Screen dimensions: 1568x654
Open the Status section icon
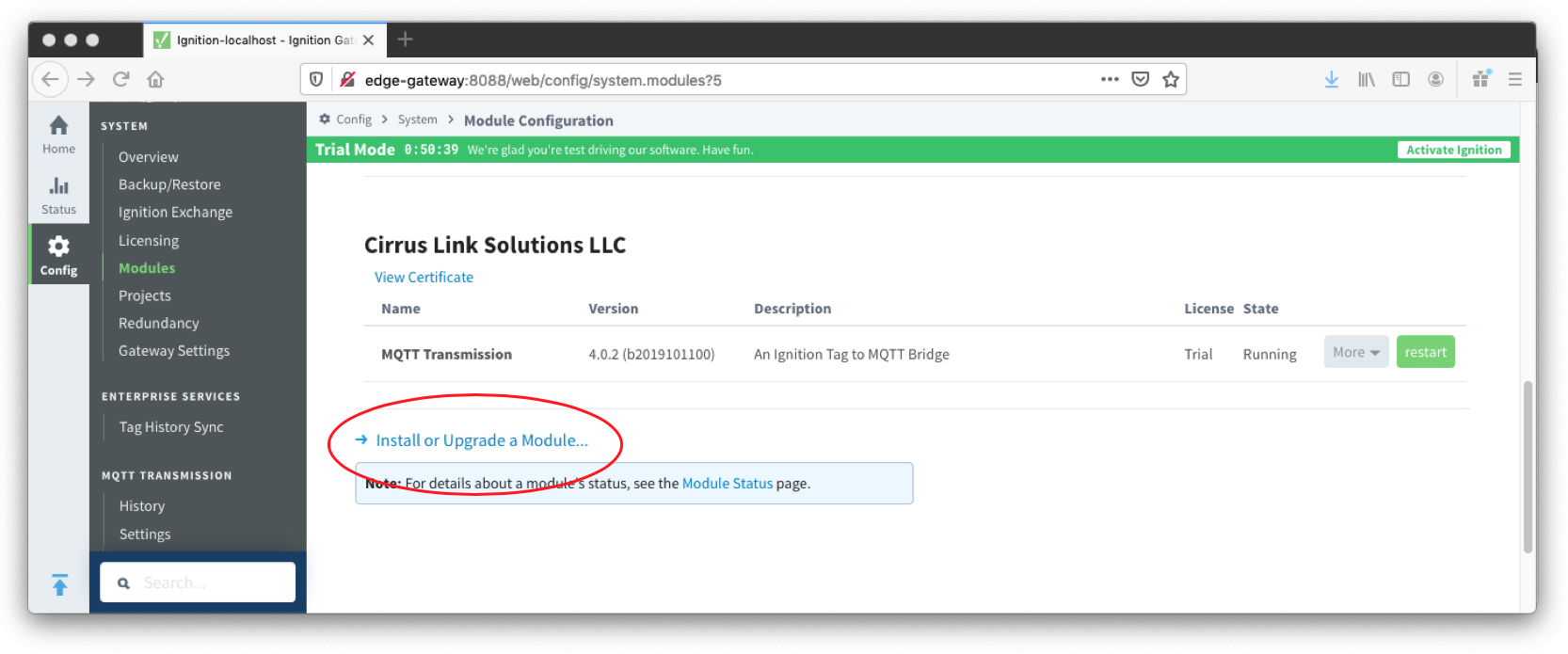click(x=58, y=185)
